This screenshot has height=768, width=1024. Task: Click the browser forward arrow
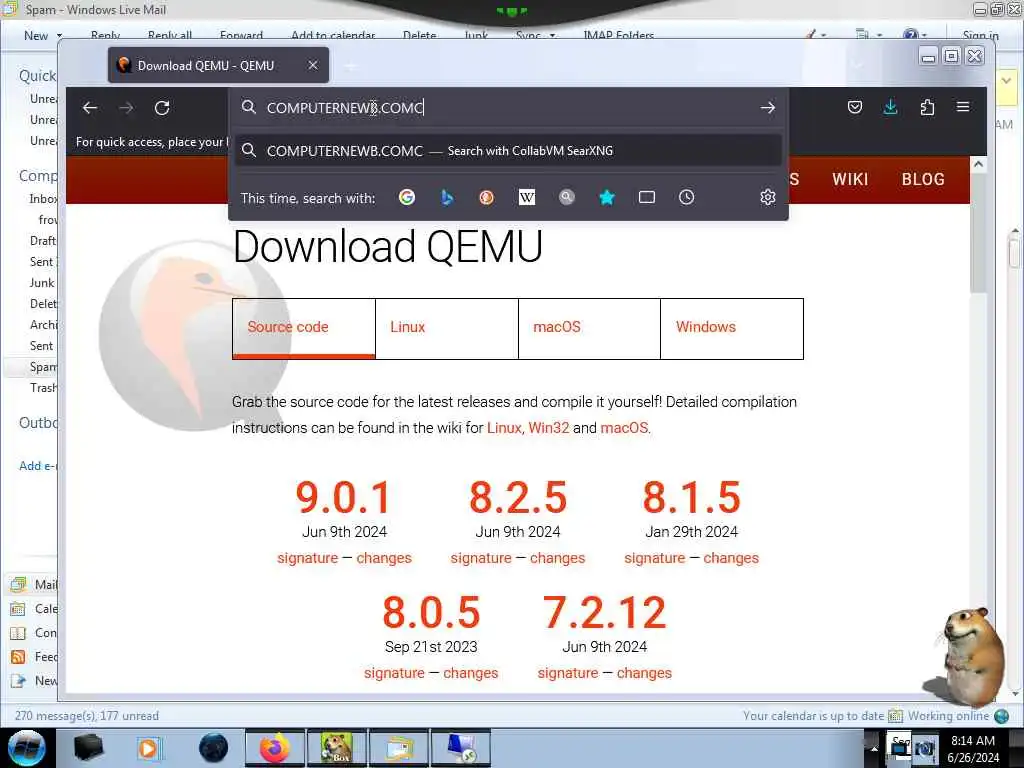[x=126, y=108]
